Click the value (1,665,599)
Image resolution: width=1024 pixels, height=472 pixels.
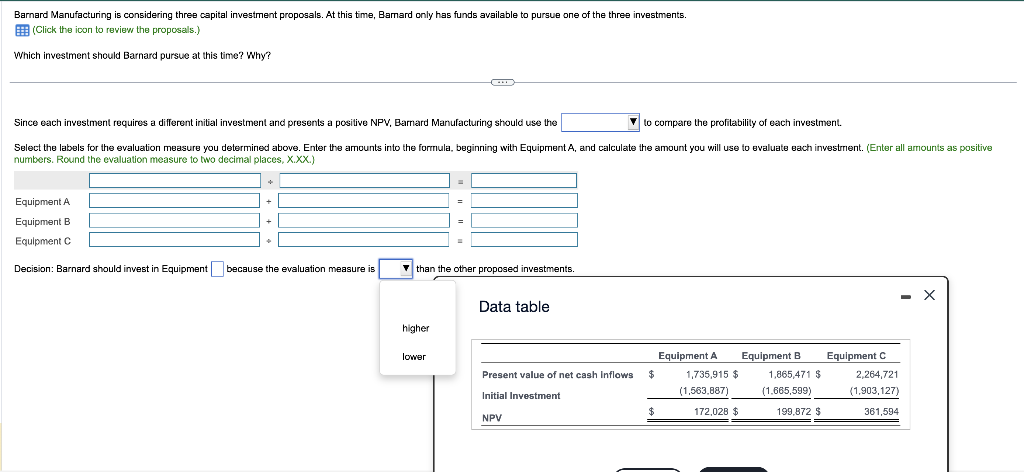tap(787, 391)
